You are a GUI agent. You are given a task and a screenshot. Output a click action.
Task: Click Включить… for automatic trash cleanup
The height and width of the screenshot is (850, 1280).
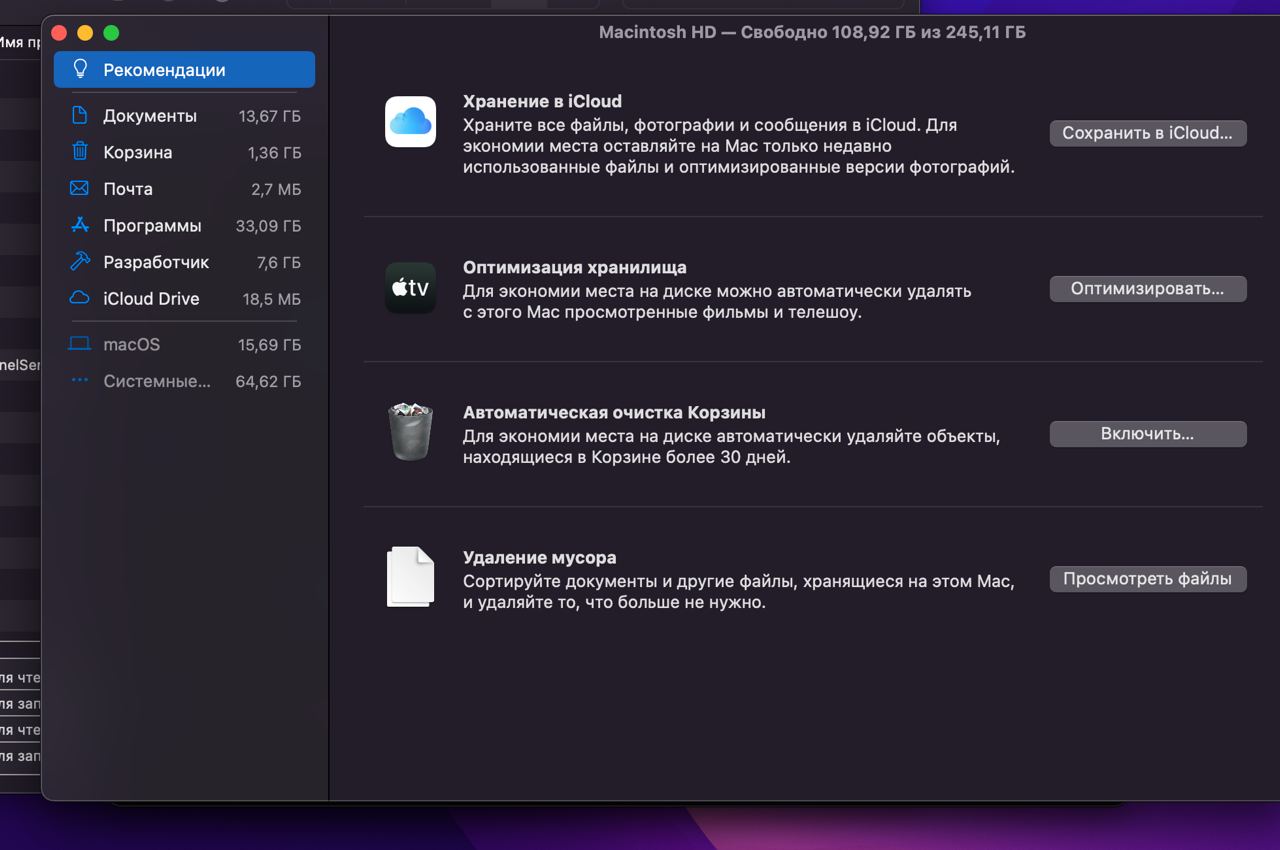point(1148,434)
